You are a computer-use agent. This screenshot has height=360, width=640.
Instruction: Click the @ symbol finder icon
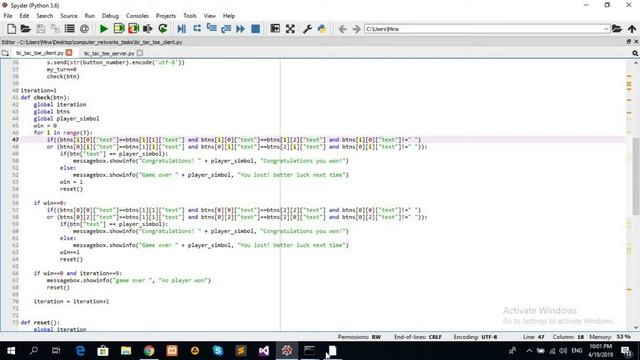pyautogui.click(x=84, y=29)
